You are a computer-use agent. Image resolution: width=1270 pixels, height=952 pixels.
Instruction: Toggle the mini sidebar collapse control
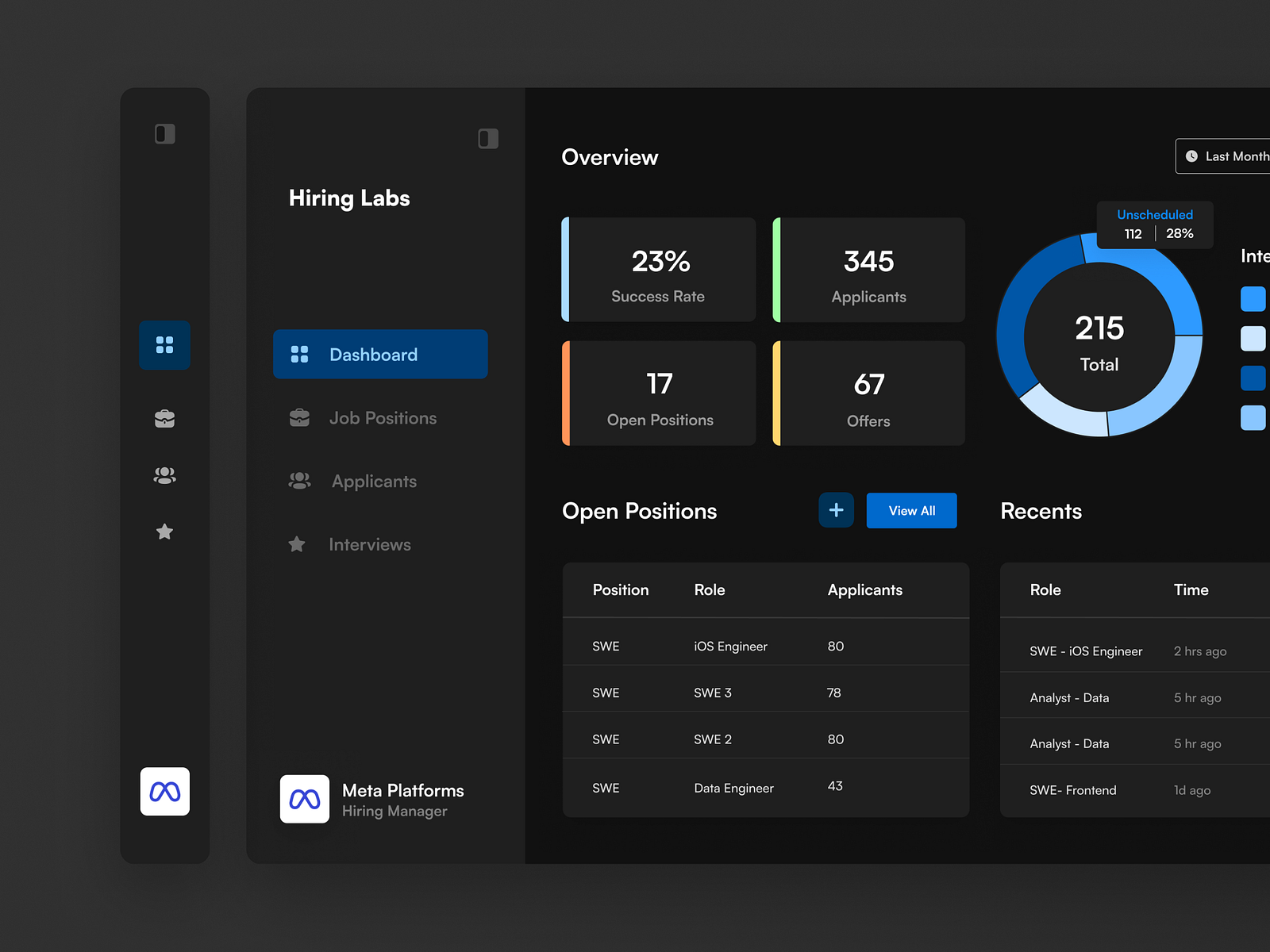click(x=165, y=133)
